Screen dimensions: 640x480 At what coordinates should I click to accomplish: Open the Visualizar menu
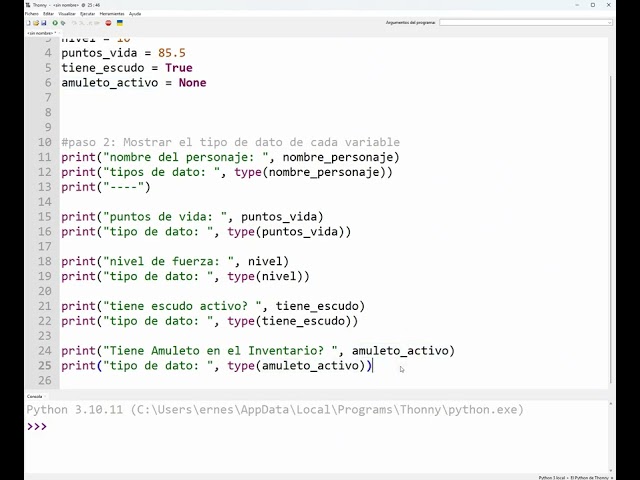67,14
